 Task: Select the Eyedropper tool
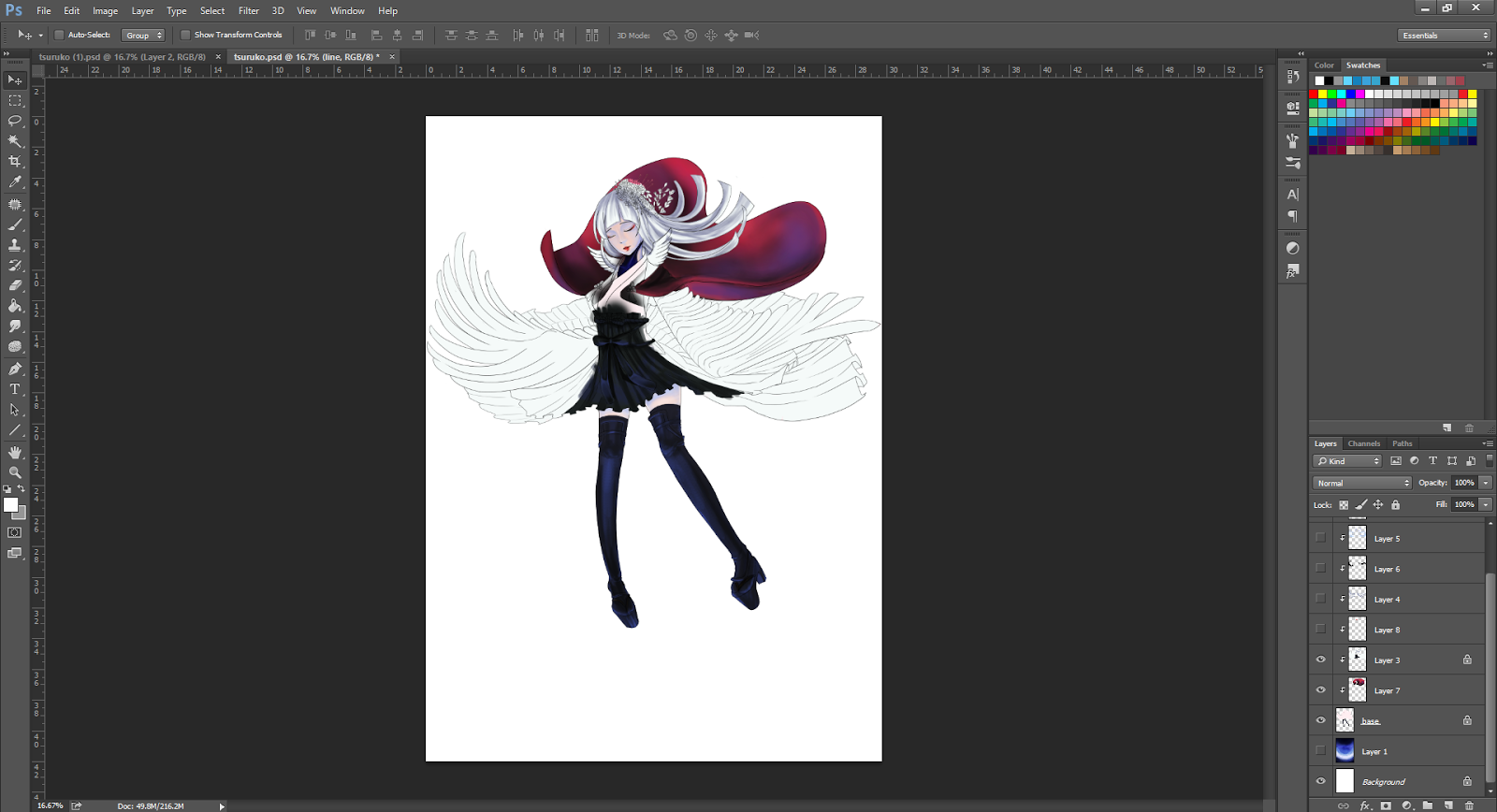15,182
